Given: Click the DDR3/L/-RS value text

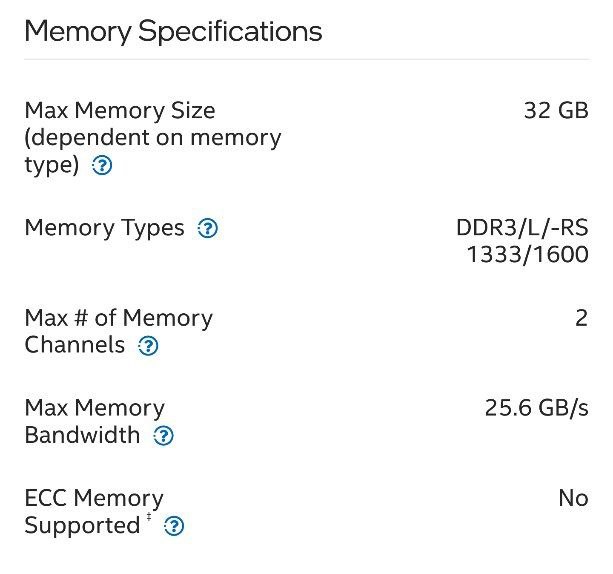Looking at the screenshot, I should pos(522,228).
